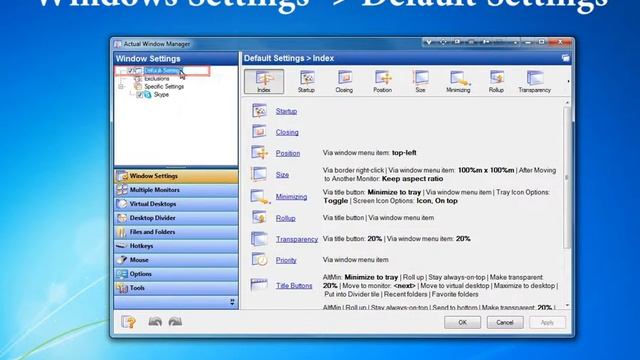
Task: Open the Tools sidebar section
Action: click(176, 288)
